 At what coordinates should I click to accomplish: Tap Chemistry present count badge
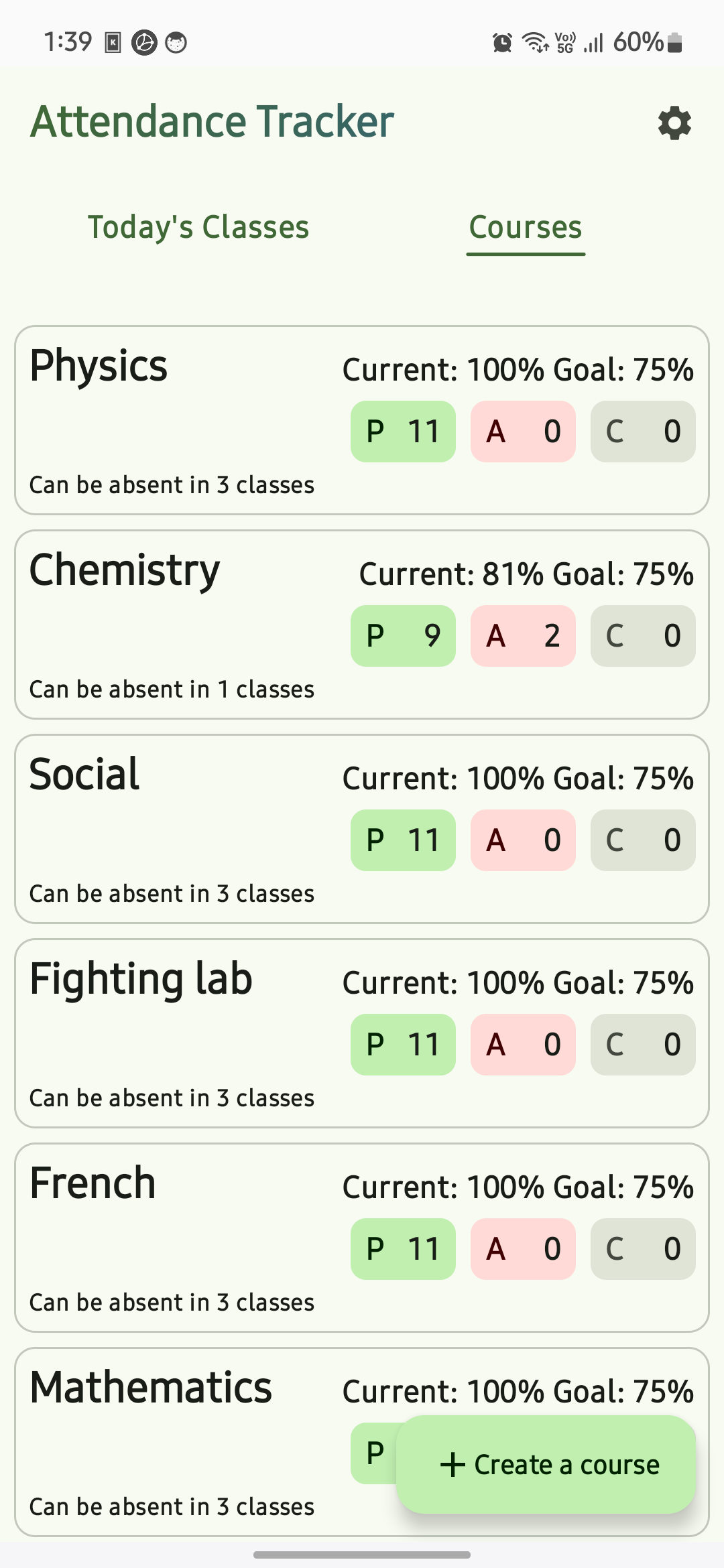(x=403, y=636)
